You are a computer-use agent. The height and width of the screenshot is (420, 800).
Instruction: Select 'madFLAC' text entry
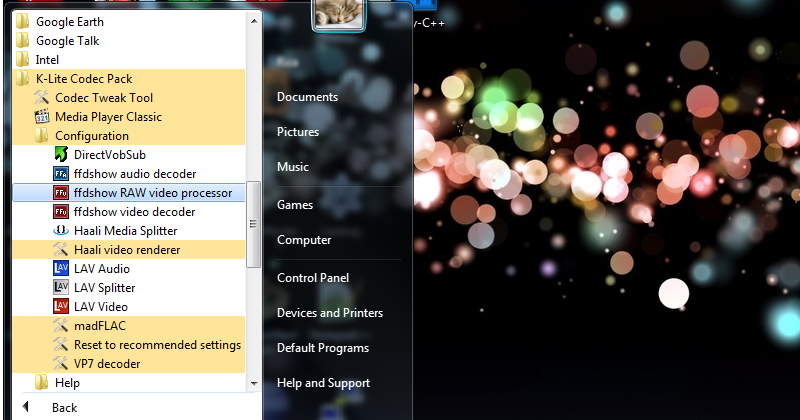(99, 326)
